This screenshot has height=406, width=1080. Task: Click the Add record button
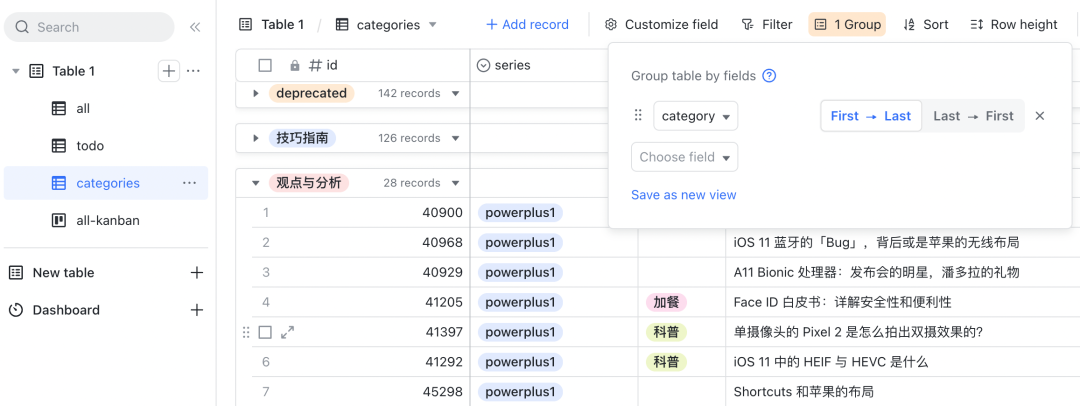pyautogui.click(x=527, y=24)
